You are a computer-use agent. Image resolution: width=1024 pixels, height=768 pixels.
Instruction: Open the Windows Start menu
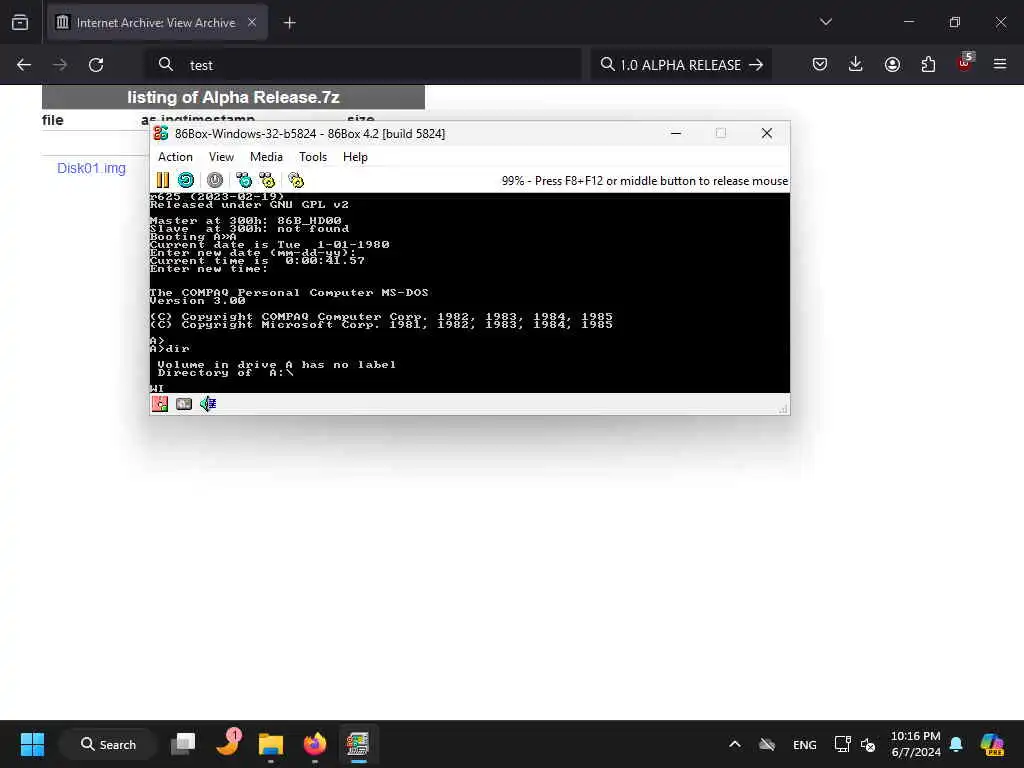pos(32,744)
